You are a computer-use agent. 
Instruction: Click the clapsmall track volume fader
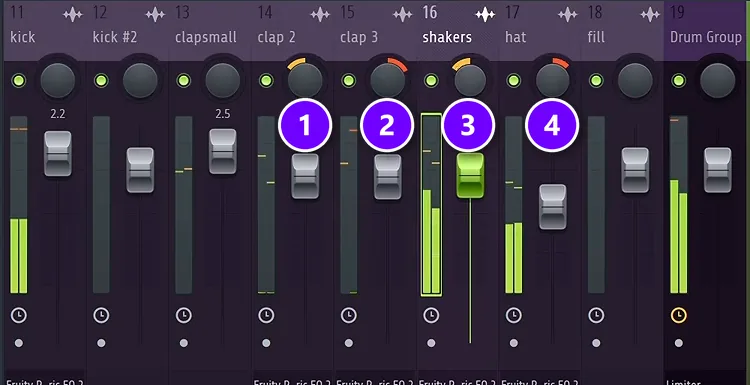[x=223, y=152]
